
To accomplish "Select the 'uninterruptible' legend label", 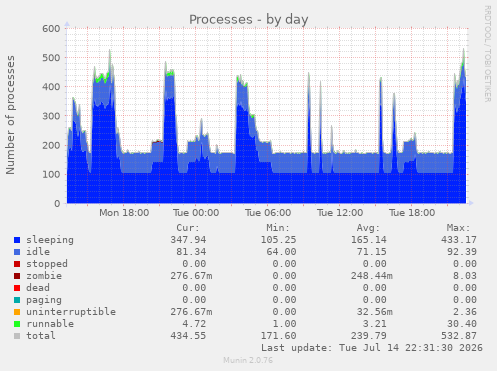I will (x=71, y=312).
